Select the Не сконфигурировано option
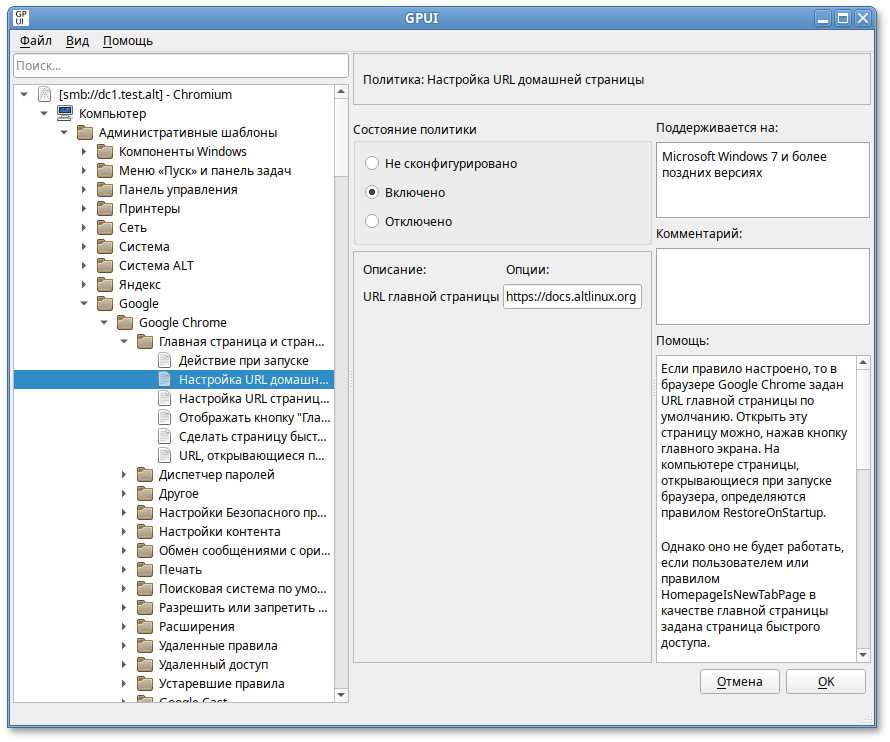Image resolution: width=890 pixels, height=742 pixels. tap(371, 163)
